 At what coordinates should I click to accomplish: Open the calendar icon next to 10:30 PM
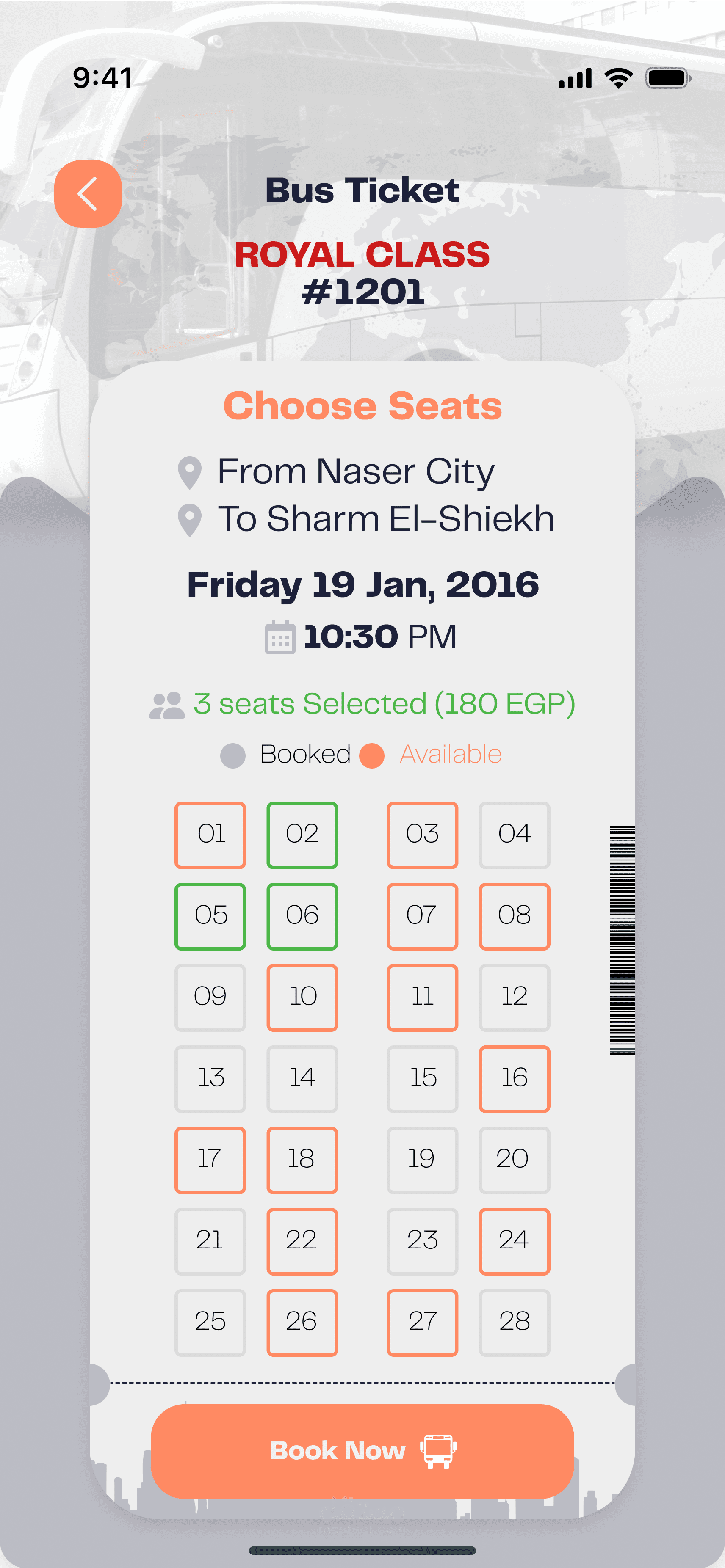[280, 637]
